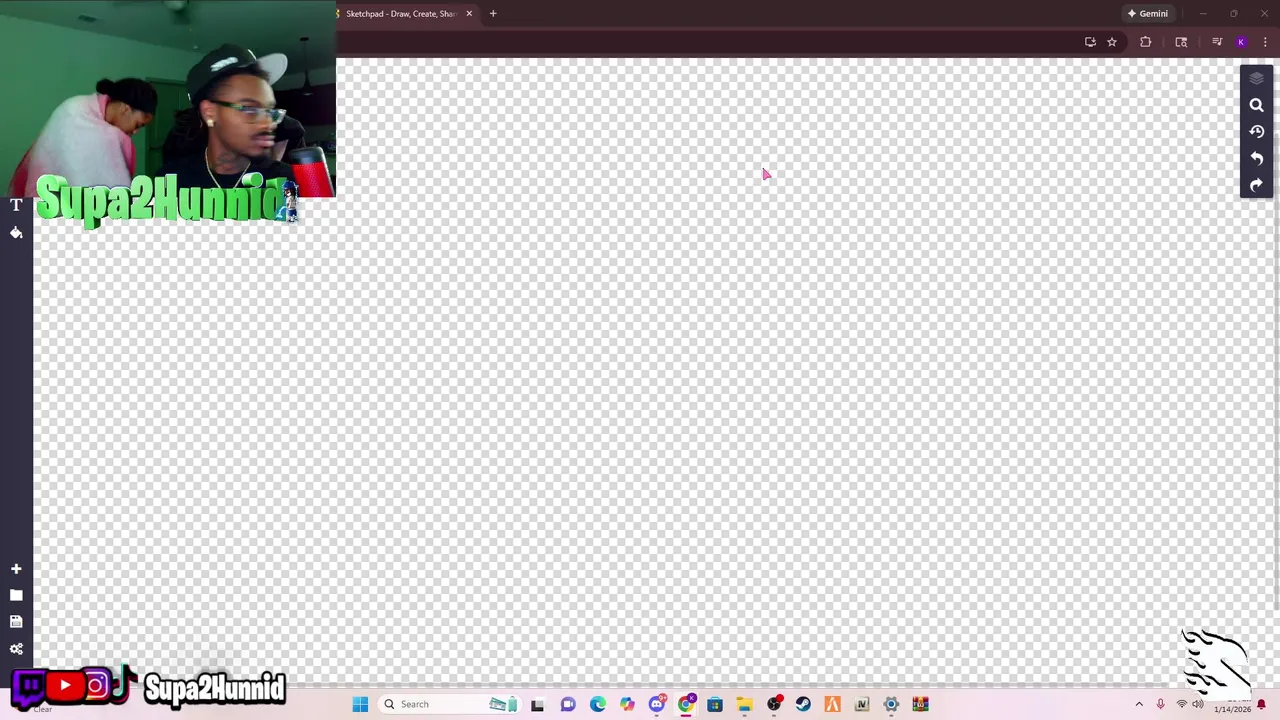Close the Sketchpad tab

469,14
